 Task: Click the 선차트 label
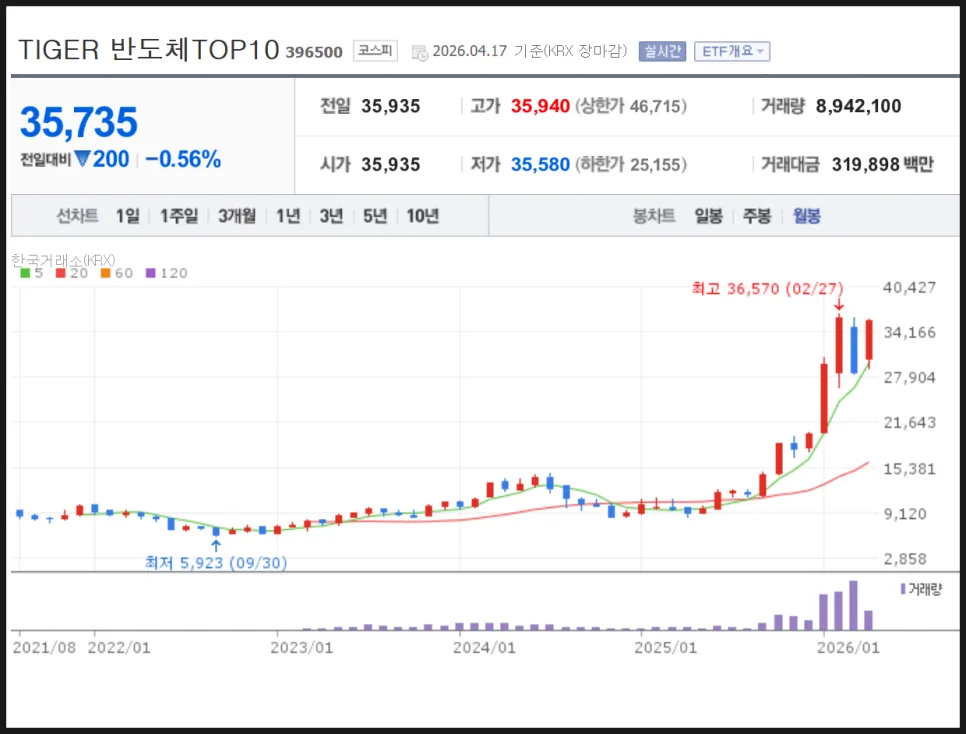tap(78, 216)
